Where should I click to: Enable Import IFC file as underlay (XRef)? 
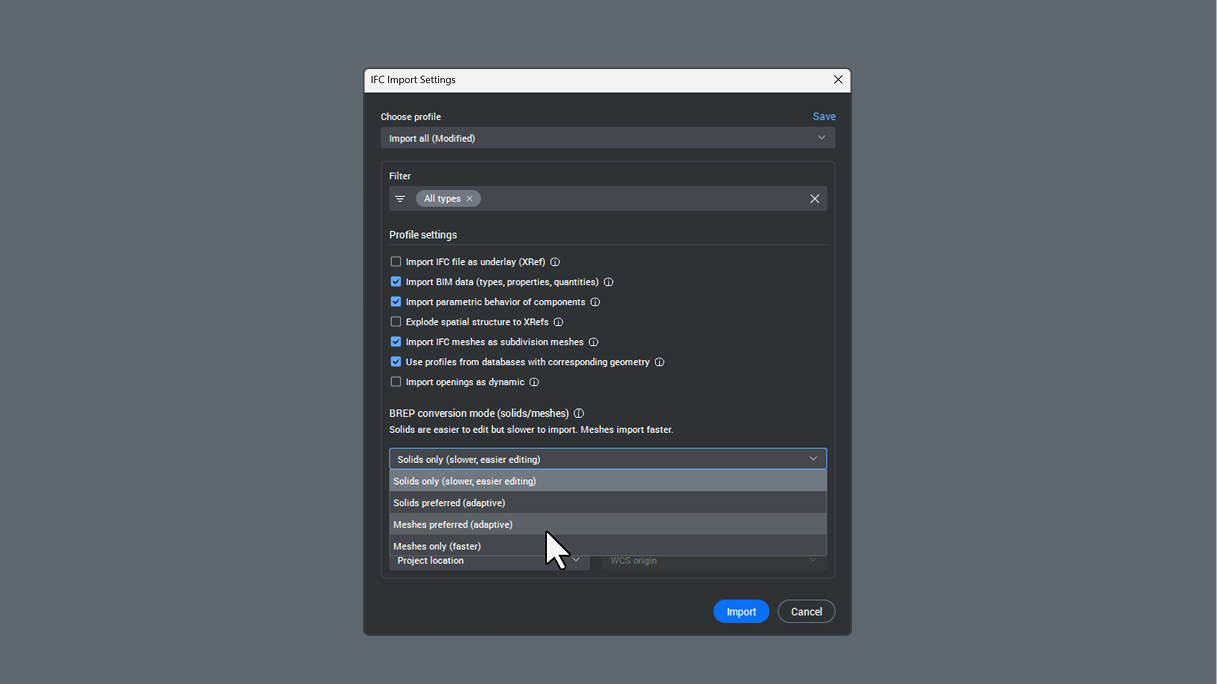click(x=396, y=262)
